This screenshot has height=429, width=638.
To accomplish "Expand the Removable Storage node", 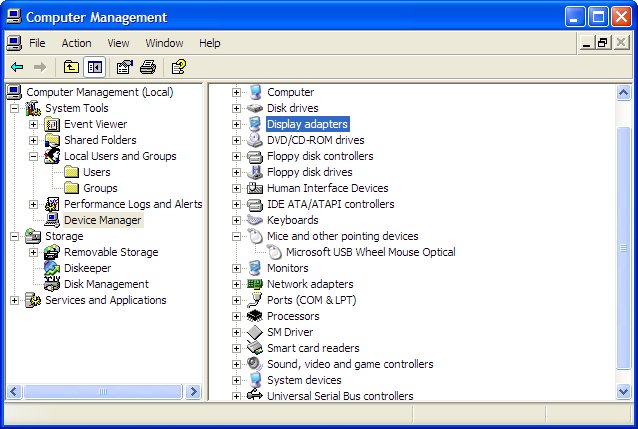I will point(33,252).
